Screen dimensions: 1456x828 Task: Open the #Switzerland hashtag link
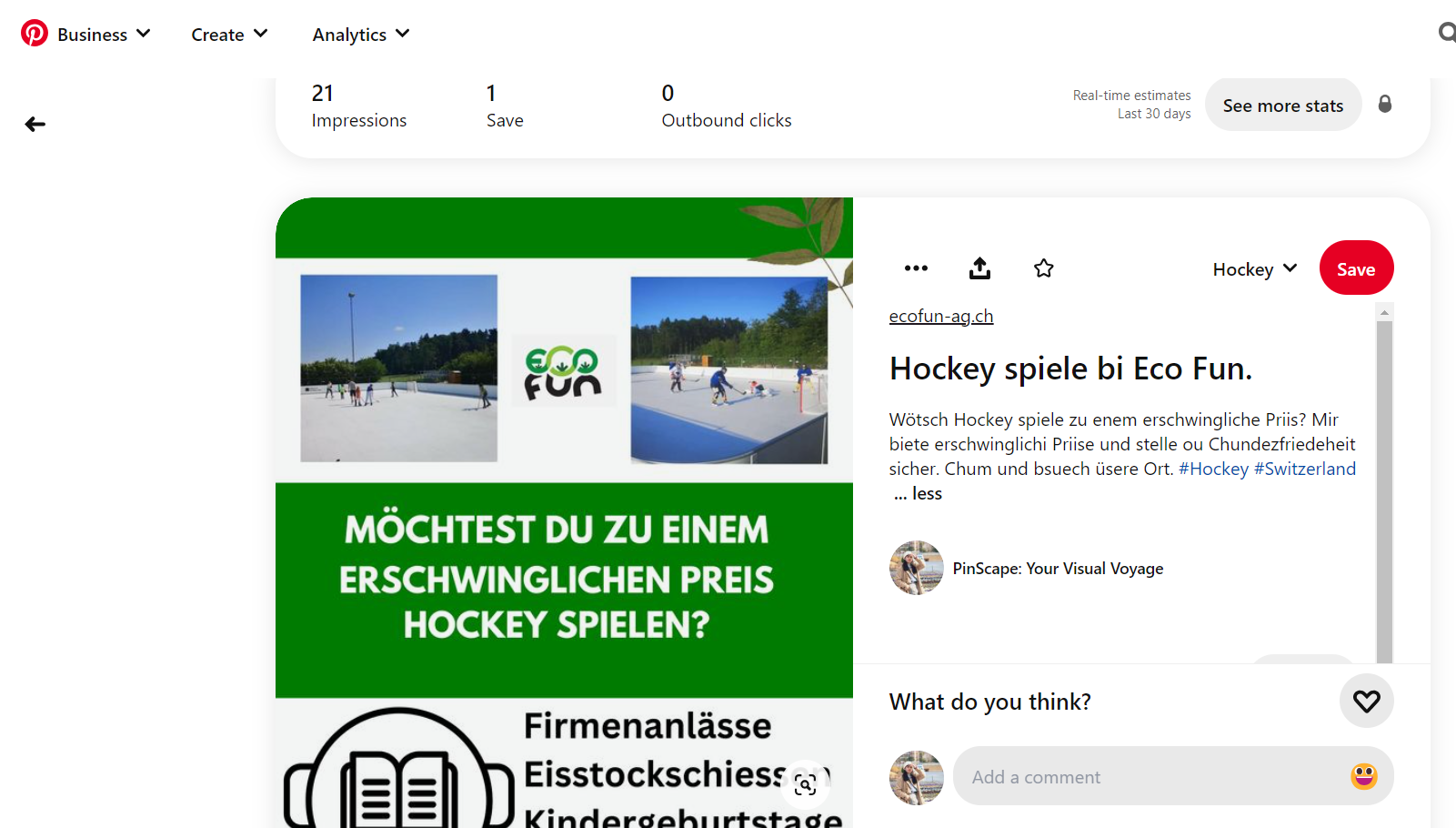click(x=1305, y=469)
